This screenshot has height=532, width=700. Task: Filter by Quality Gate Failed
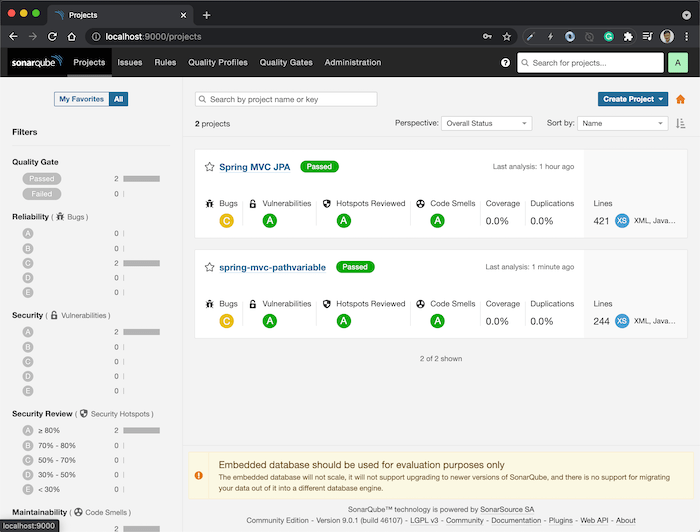click(42, 194)
